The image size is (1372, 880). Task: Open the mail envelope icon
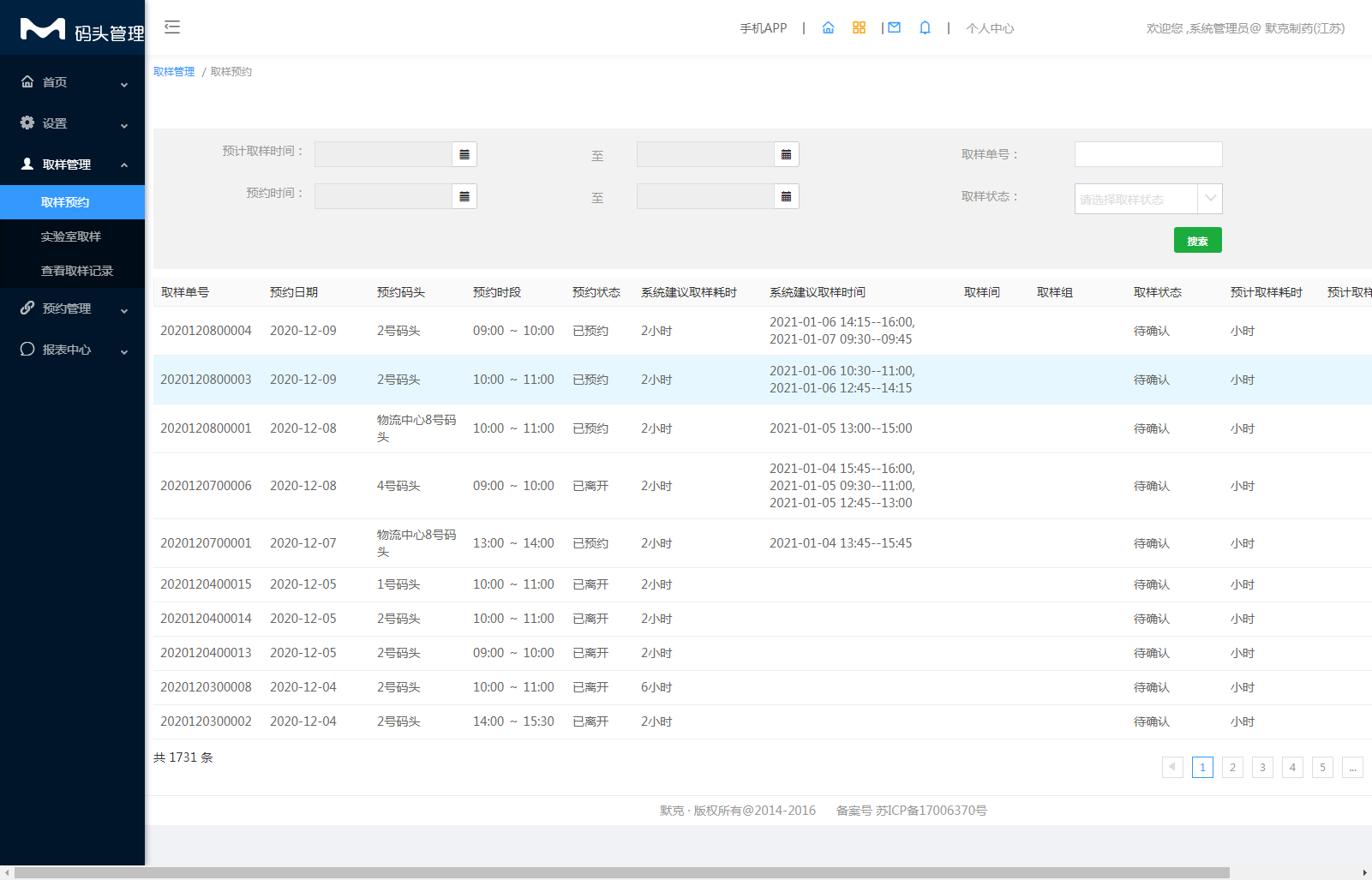894,28
